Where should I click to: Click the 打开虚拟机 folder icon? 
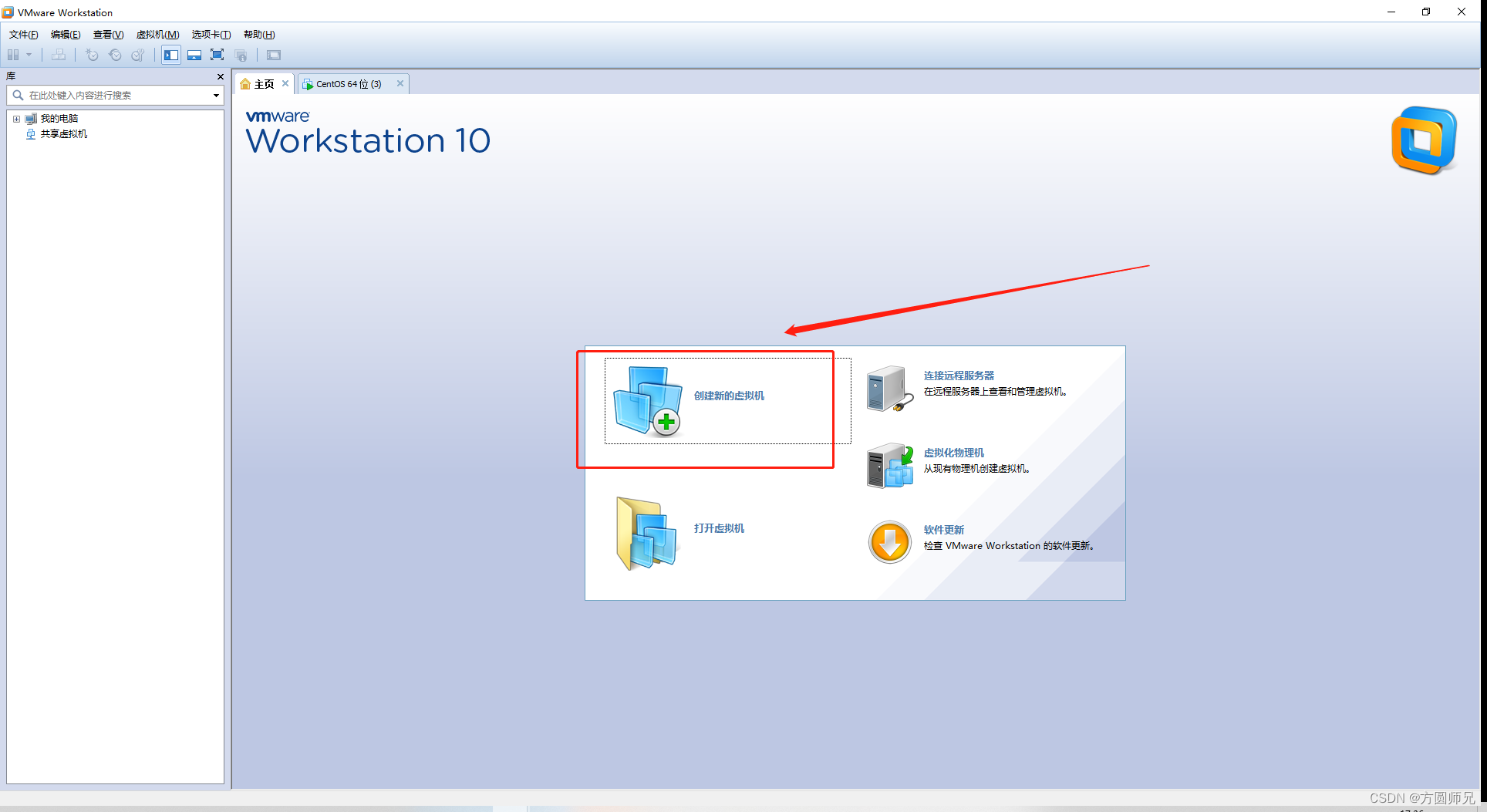pyautogui.click(x=647, y=534)
